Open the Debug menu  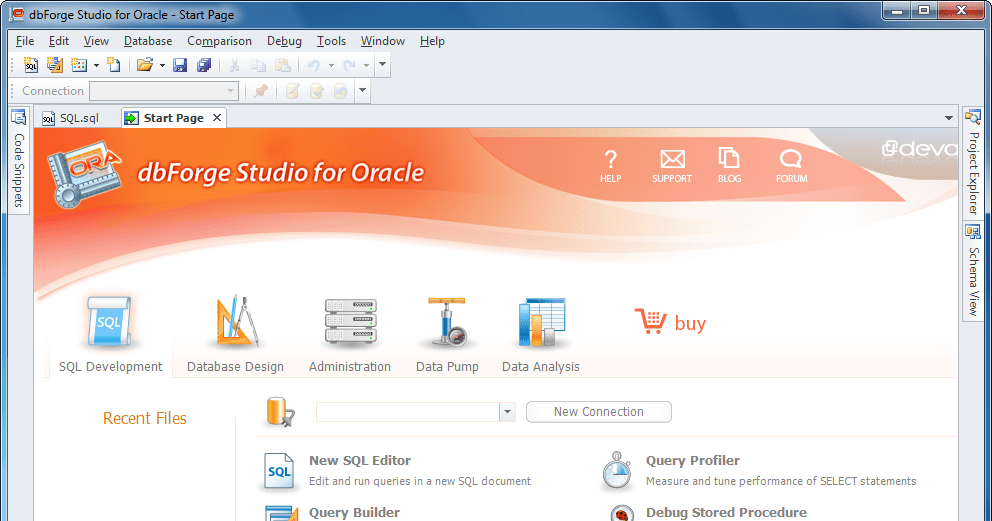point(284,41)
